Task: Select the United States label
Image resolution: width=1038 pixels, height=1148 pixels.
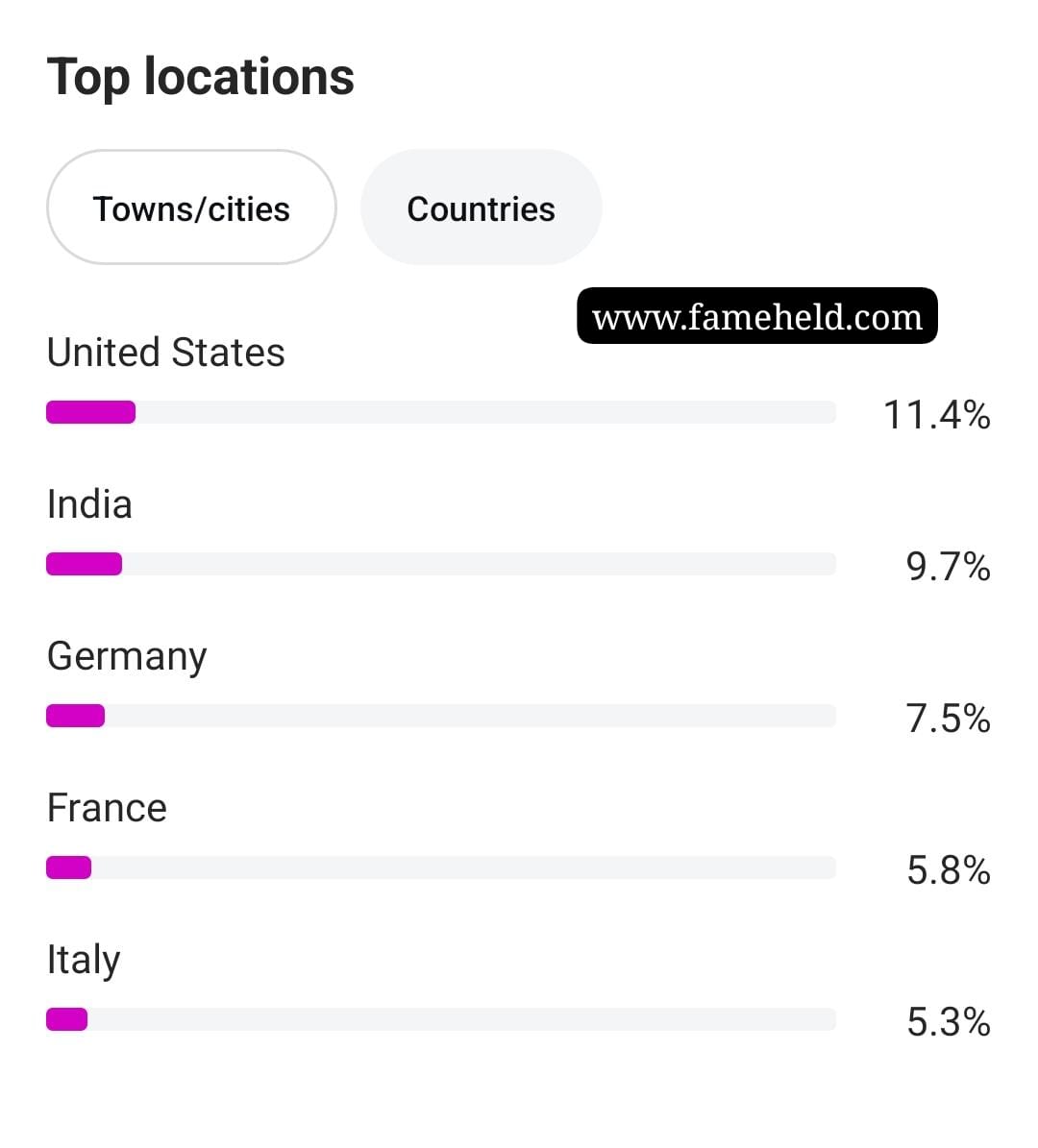Action: tap(166, 353)
